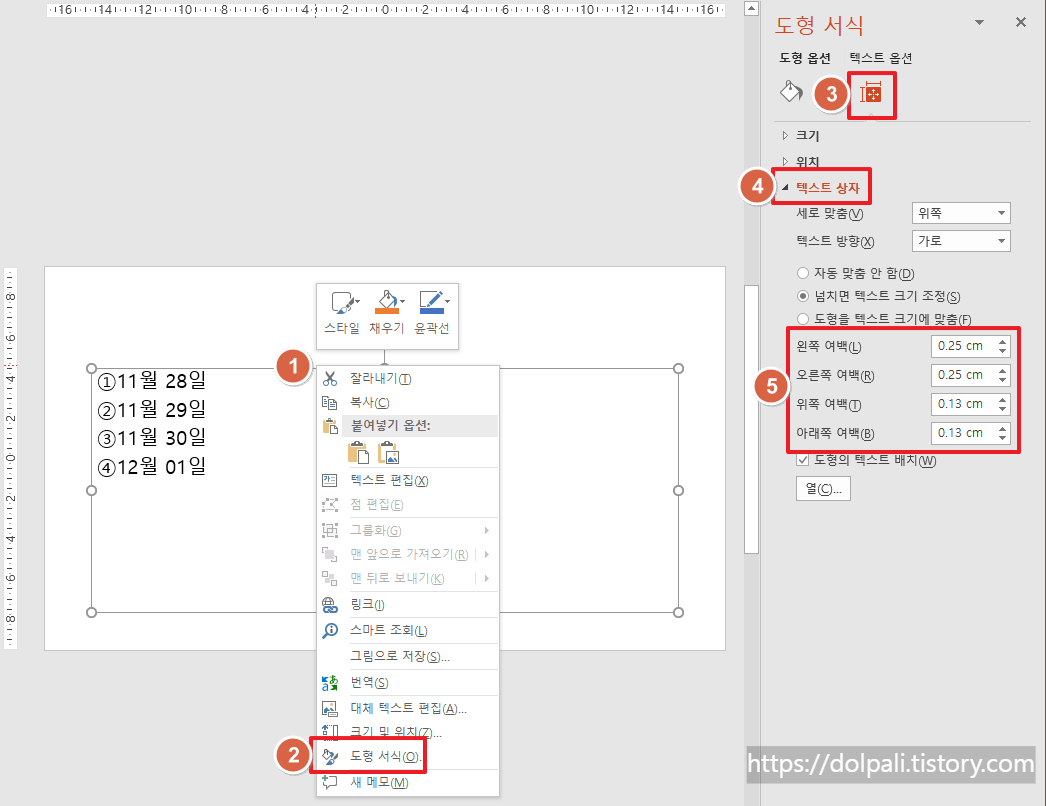Click the Smart Lookup magnifier icon

[330, 631]
